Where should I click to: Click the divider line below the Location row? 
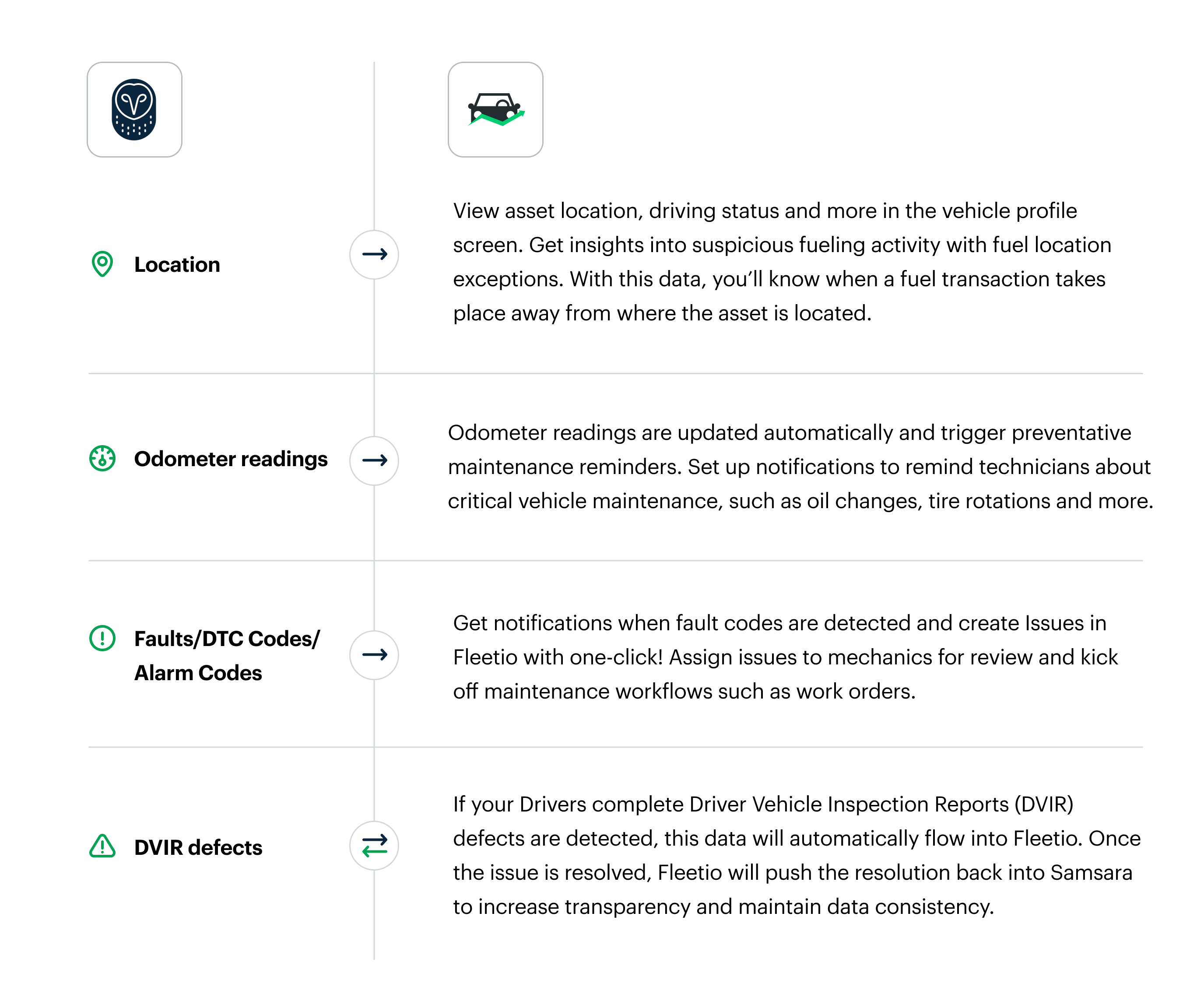[x=615, y=373]
